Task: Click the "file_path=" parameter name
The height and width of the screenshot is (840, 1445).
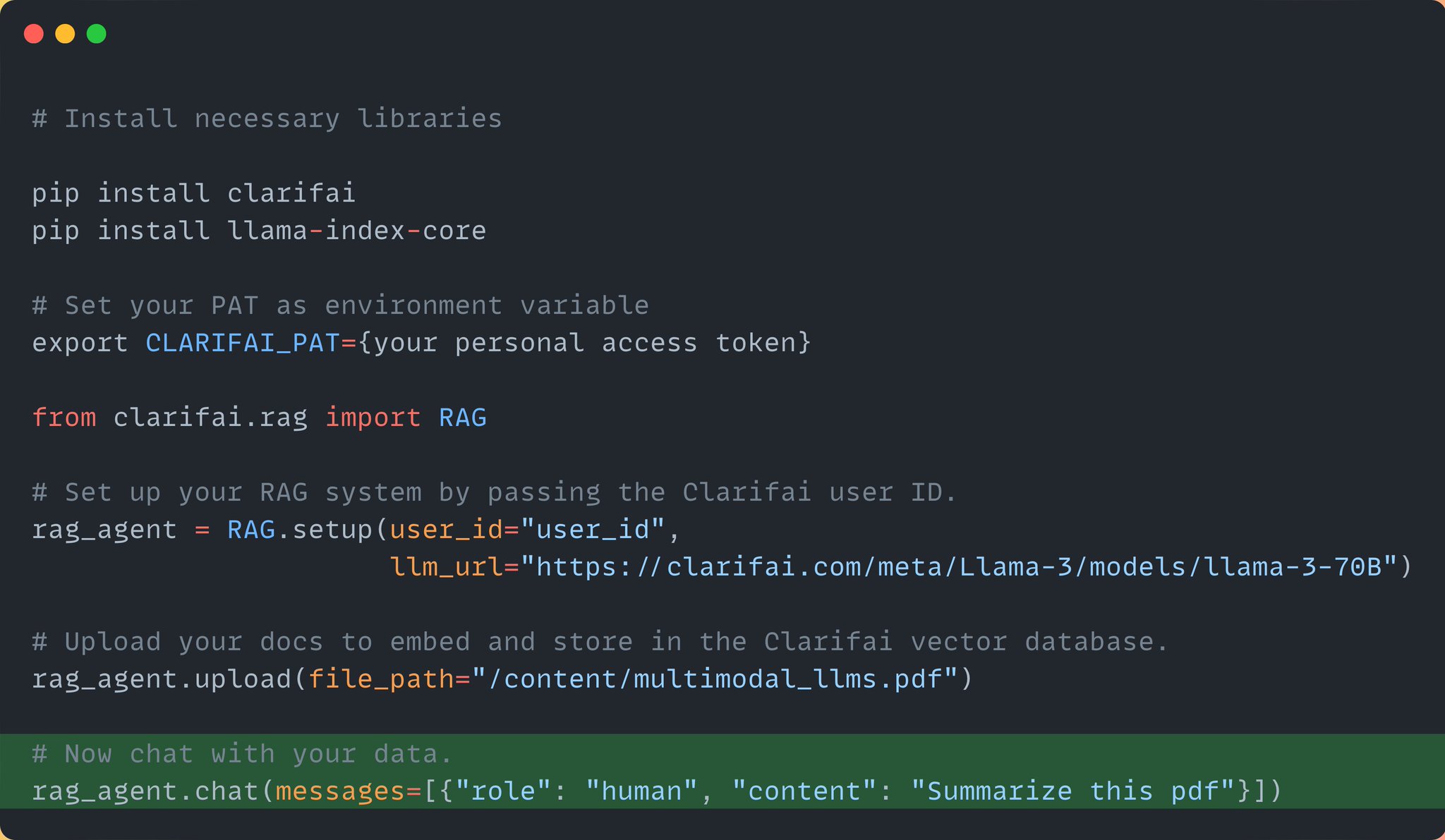Action: (389, 679)
